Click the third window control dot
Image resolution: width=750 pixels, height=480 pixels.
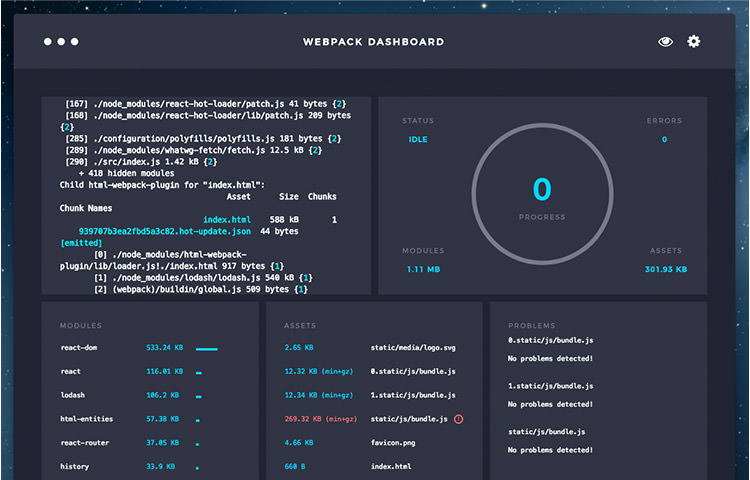tap(75, 42)
